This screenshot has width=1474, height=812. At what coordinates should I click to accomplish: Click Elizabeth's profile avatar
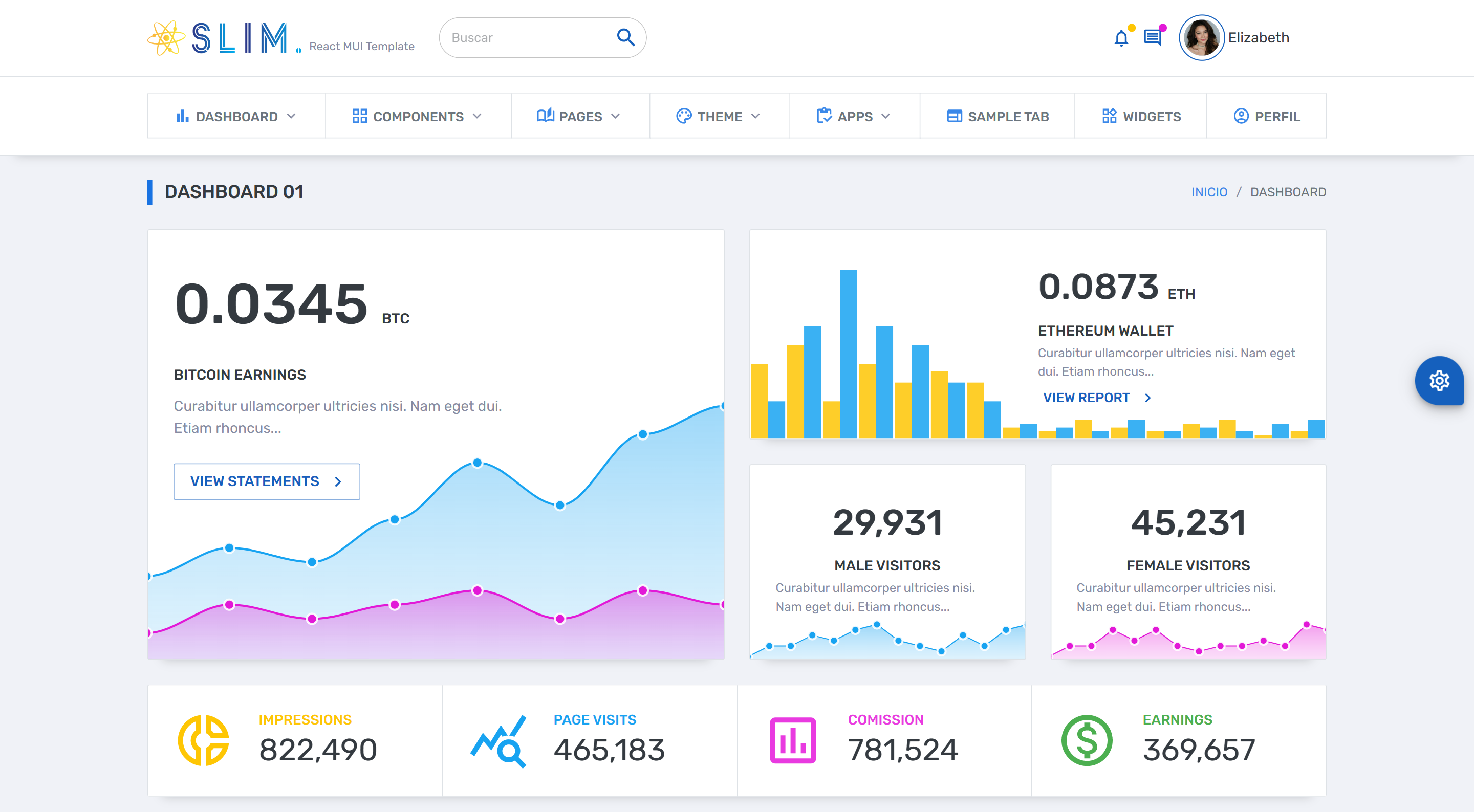point(1201,38)
